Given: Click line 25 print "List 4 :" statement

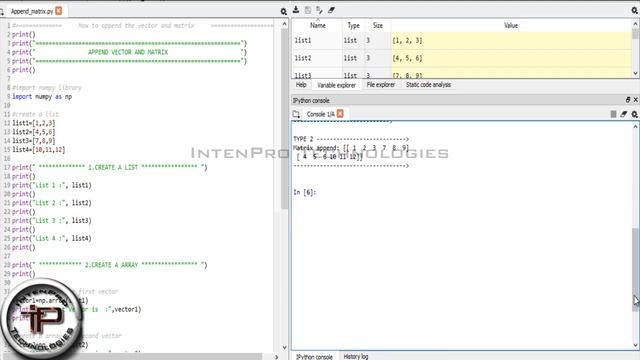Looking at the screenshot, I should point(51,238).
